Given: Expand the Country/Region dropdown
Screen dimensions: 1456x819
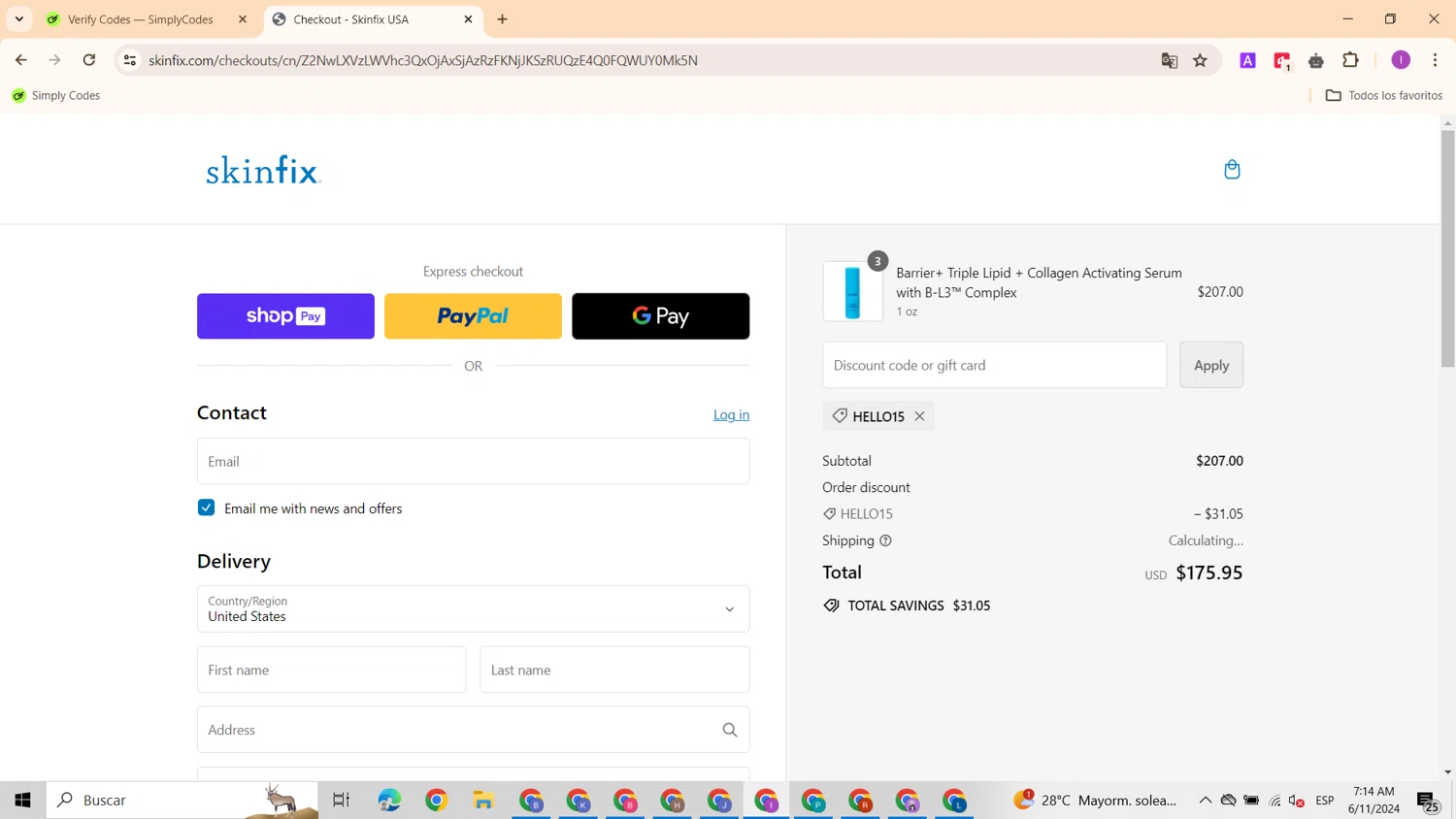Looking at the screenshot, I should click(x=474, y=609).
